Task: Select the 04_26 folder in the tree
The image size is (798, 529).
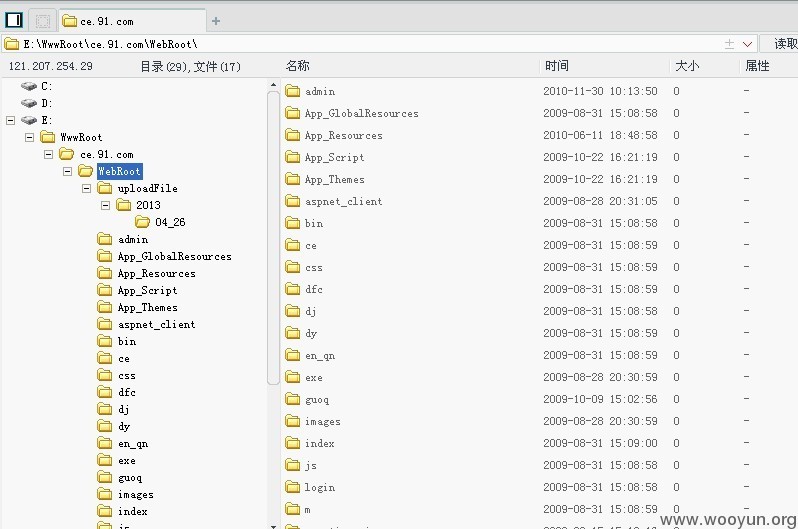Action: coord(170,222)
